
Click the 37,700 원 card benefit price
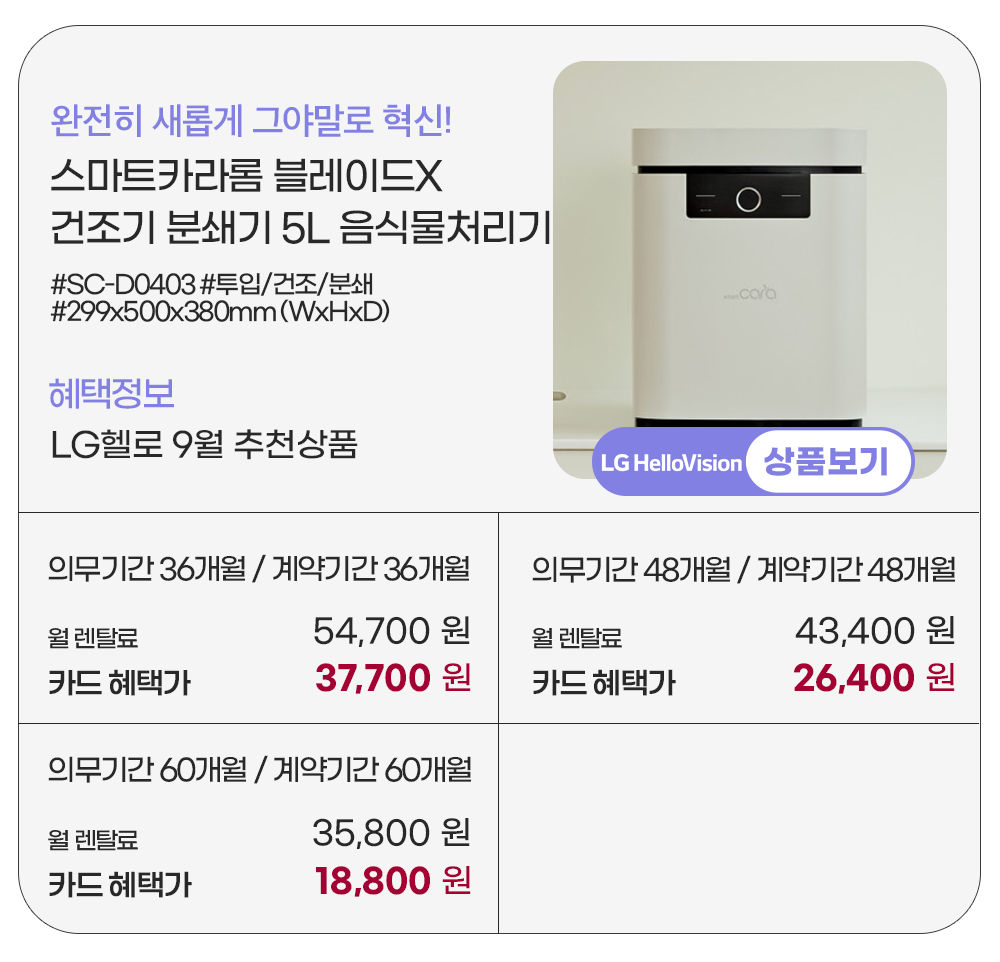click(x=392, y=678)
